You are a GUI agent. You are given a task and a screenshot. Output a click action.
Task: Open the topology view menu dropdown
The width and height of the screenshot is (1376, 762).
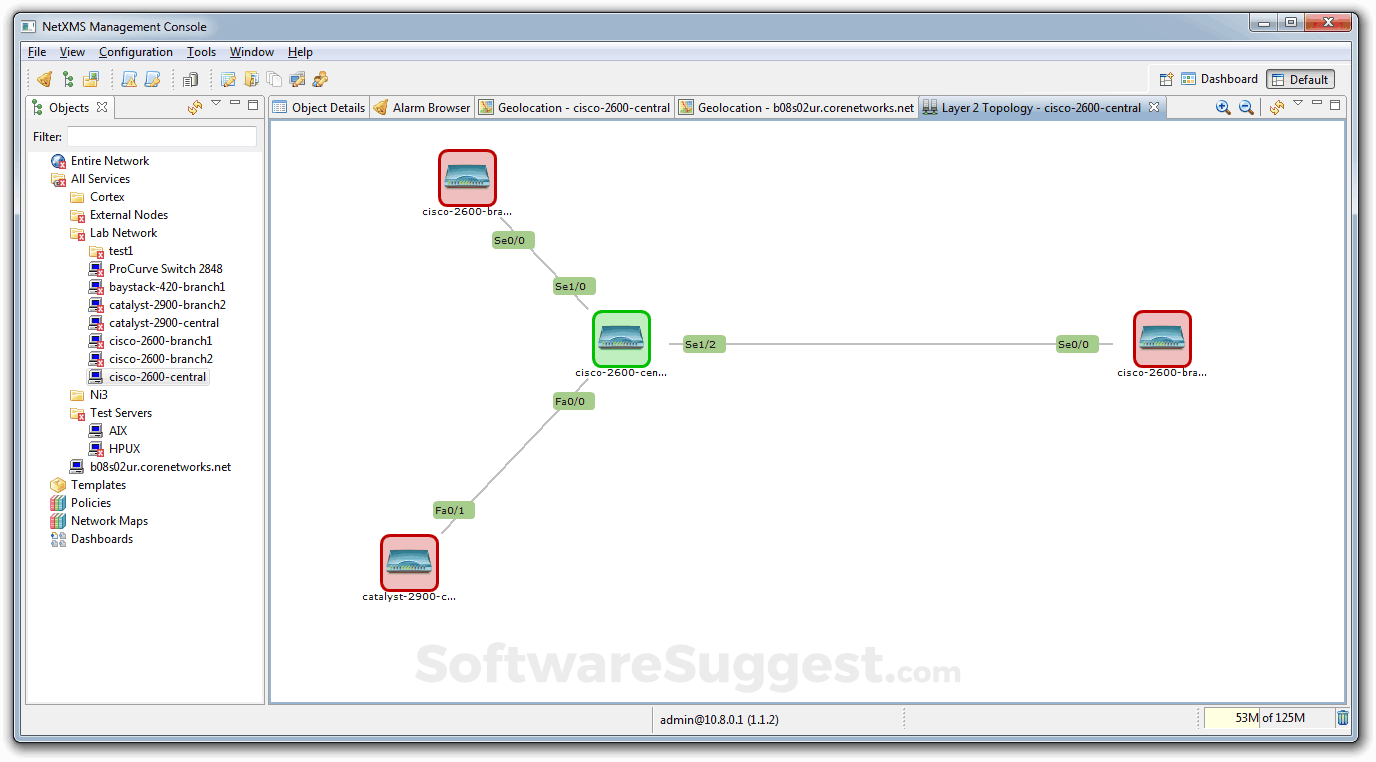point(1297,107)
